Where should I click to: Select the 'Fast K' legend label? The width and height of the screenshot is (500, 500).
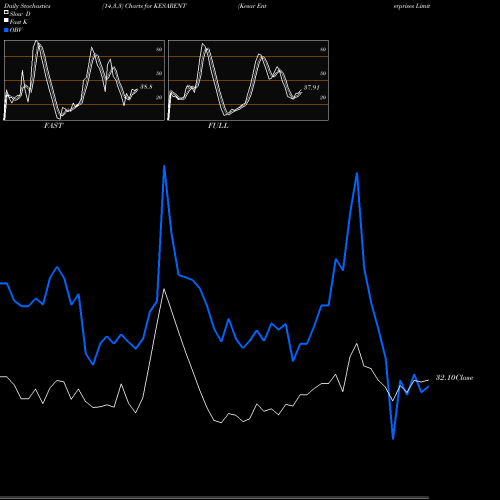[18, 22]
